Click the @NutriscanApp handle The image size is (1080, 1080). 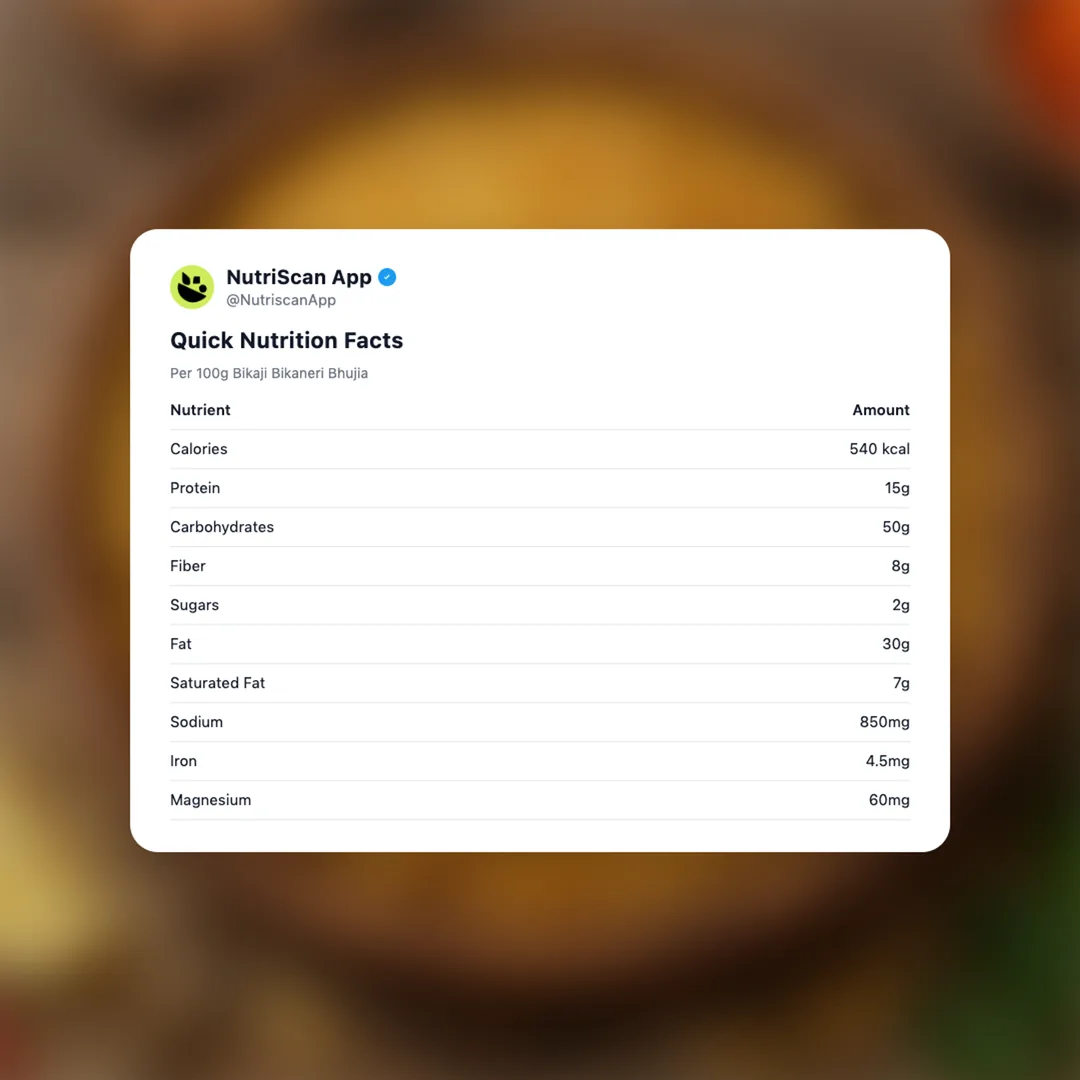[281, 300]
